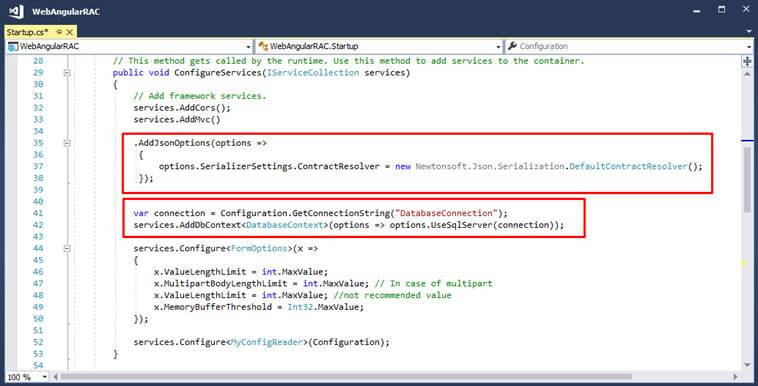Click .AddJsonOptions on line 35
The image size is (758, 386).
click(173, 143)
